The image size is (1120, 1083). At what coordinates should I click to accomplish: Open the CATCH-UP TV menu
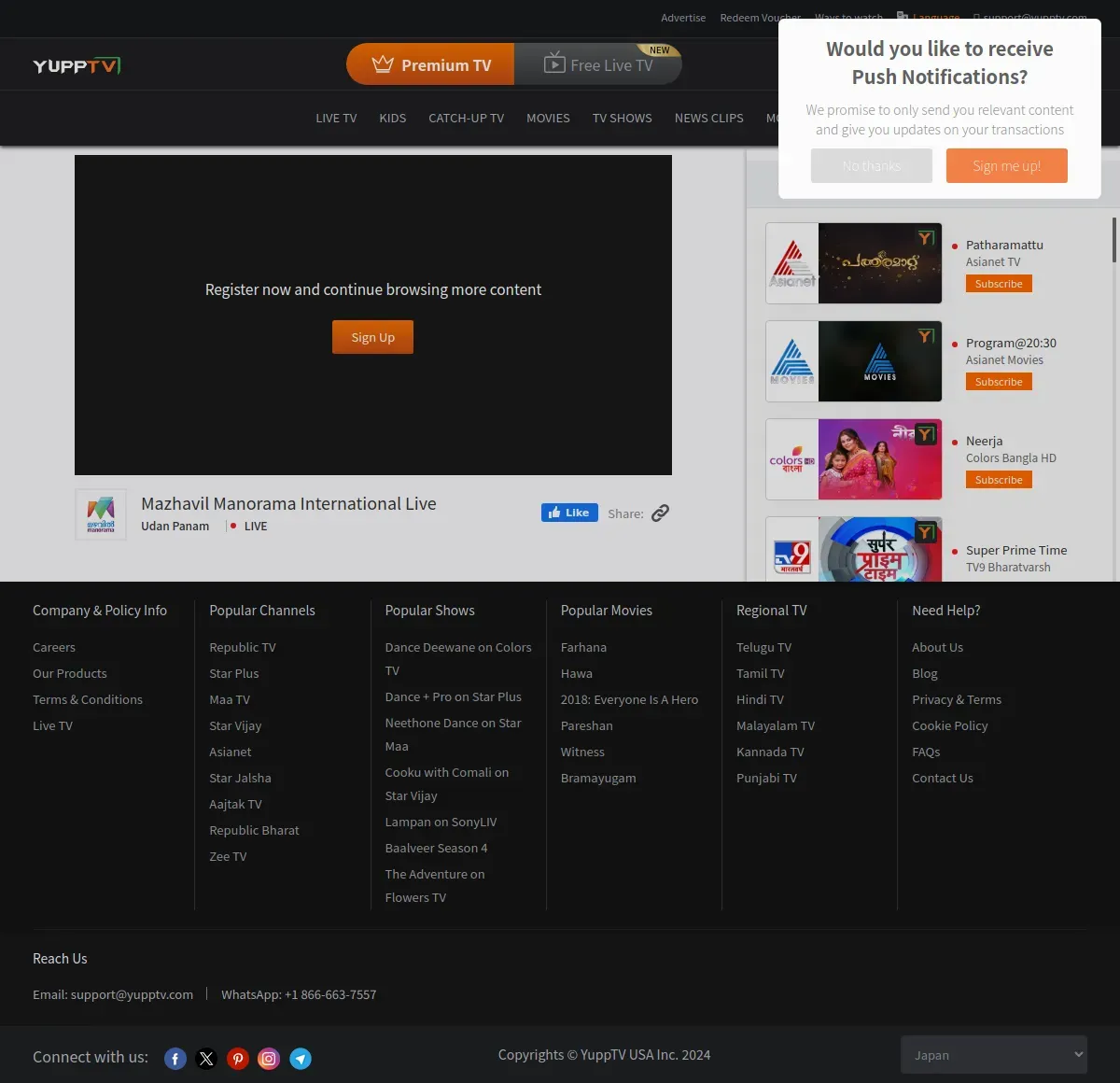(x=466, y=119)
